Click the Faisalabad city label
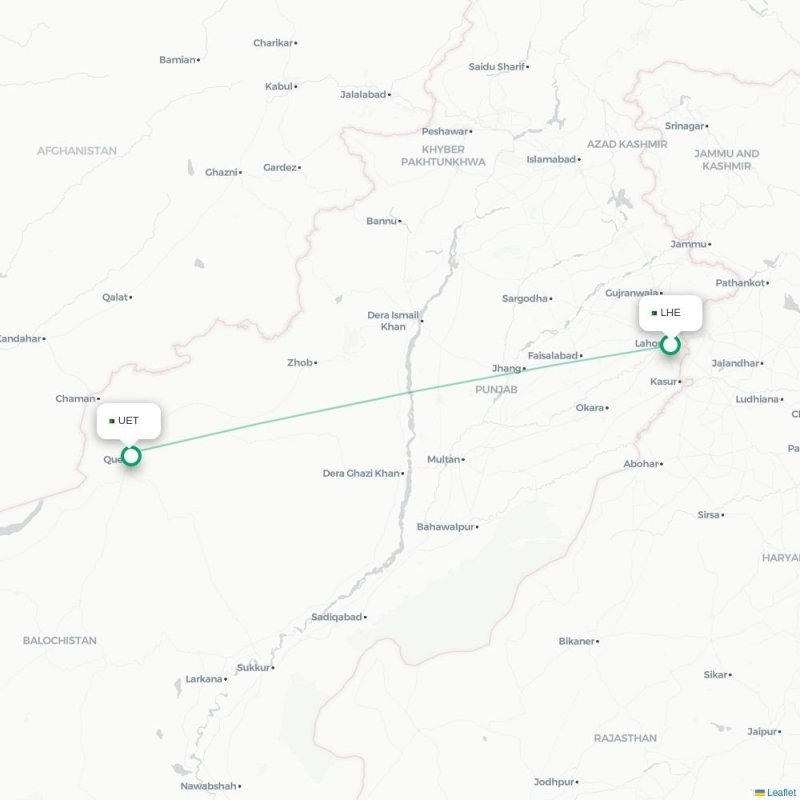This screenshot has height=800, width=800. (553, 355)
